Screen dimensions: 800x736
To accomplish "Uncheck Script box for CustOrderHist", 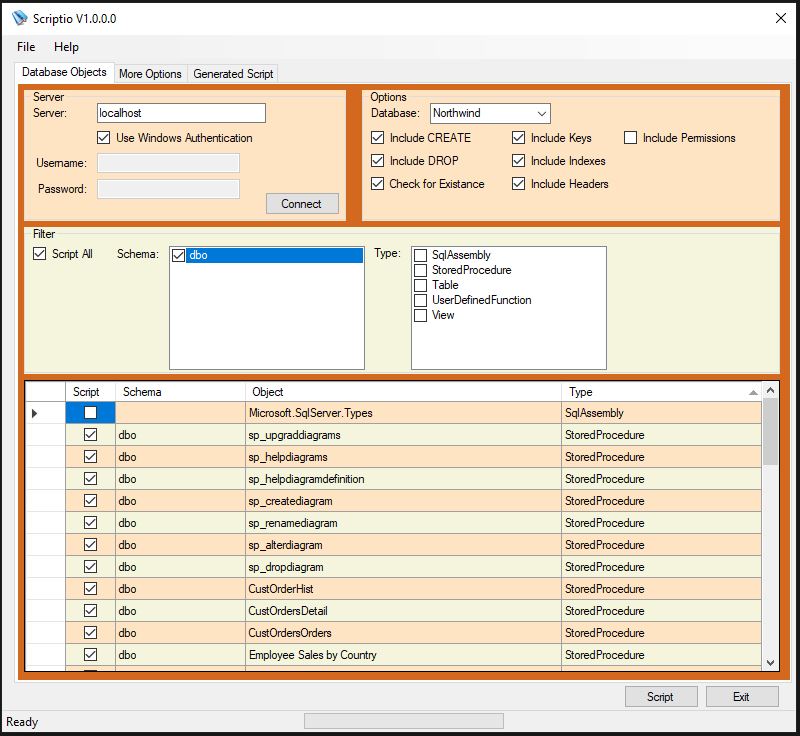I will 90,589.
